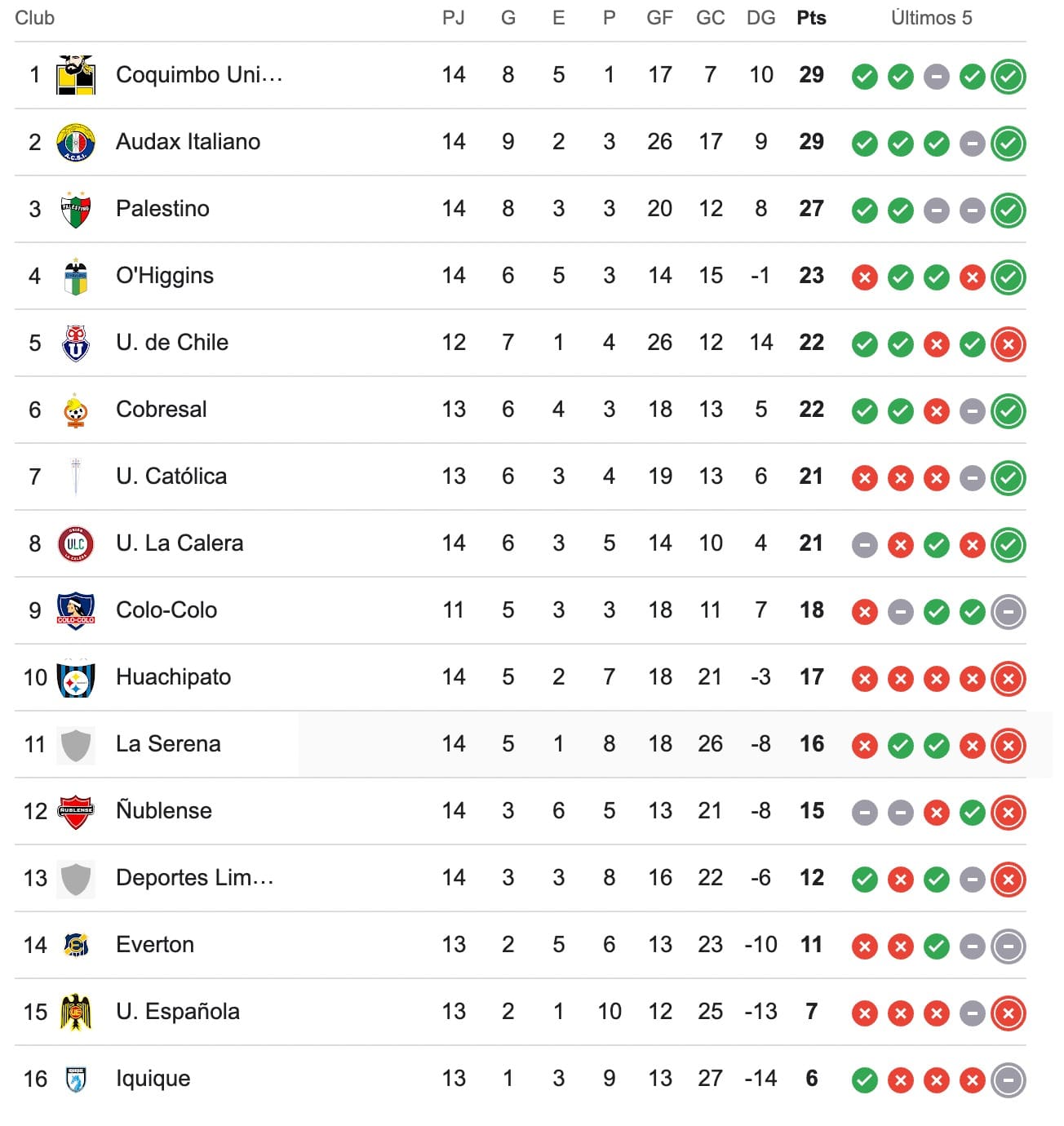Click the U. de Chile crest
Screen dimensions: 1064x1126
coord(76,343)
